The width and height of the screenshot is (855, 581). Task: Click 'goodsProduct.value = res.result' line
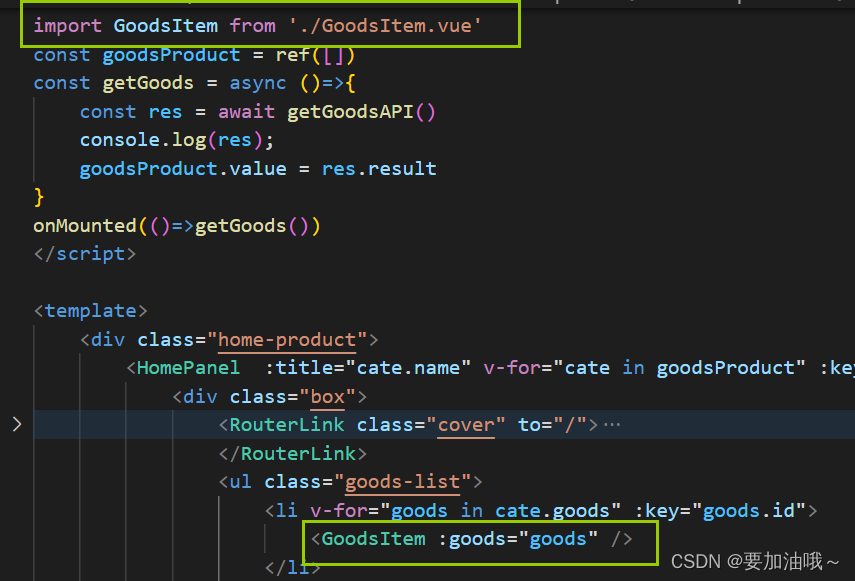click(x=258, y=168)
